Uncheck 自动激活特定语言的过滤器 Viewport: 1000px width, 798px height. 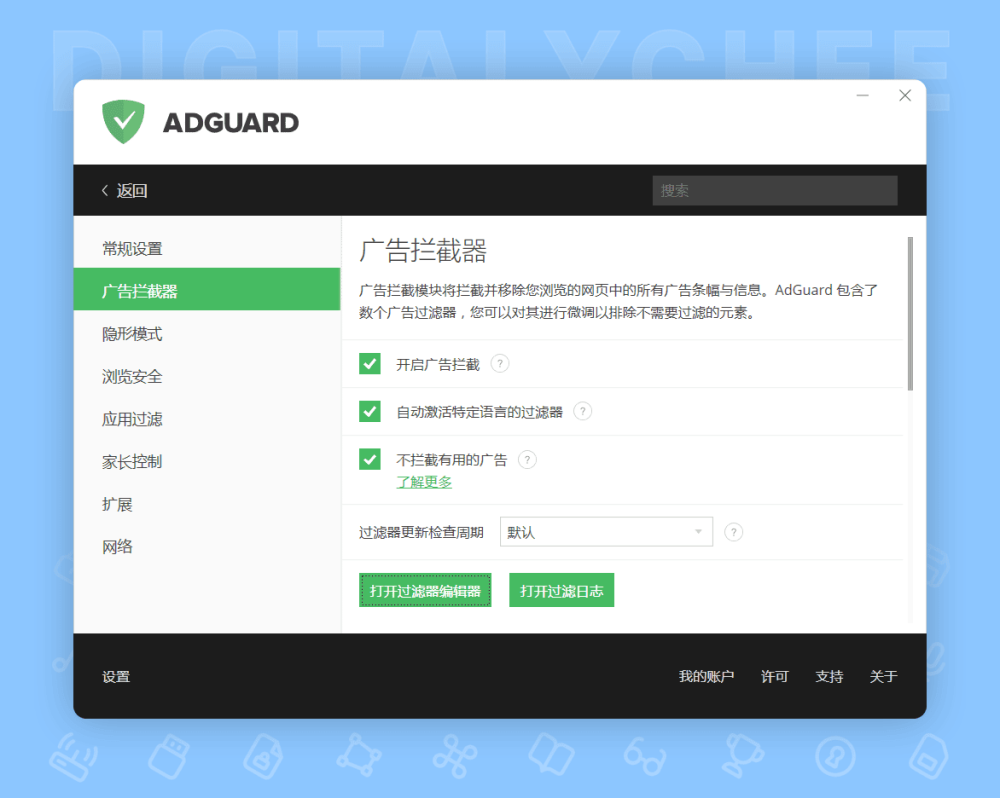[x=370, y=411]
